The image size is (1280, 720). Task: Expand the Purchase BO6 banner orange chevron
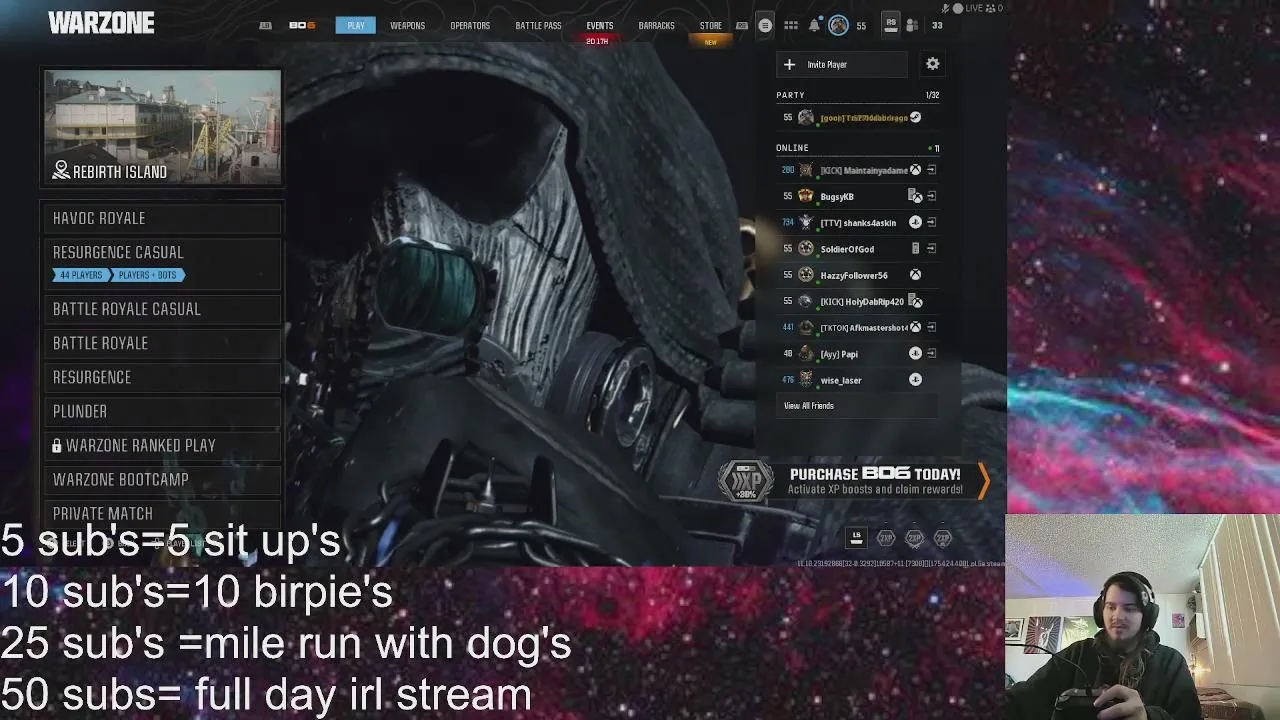[x=984, y=481]
